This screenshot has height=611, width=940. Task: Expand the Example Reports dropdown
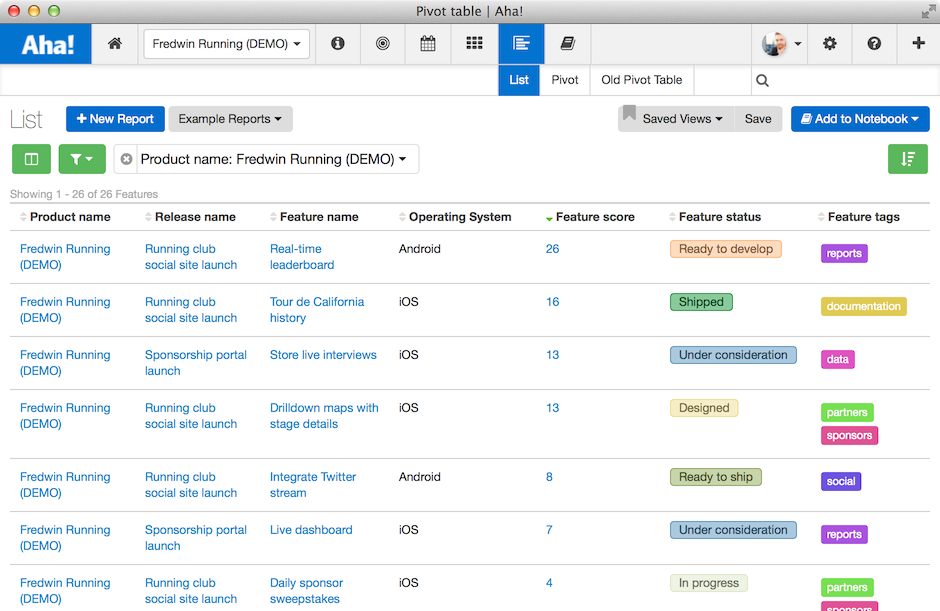pos(230,119)
